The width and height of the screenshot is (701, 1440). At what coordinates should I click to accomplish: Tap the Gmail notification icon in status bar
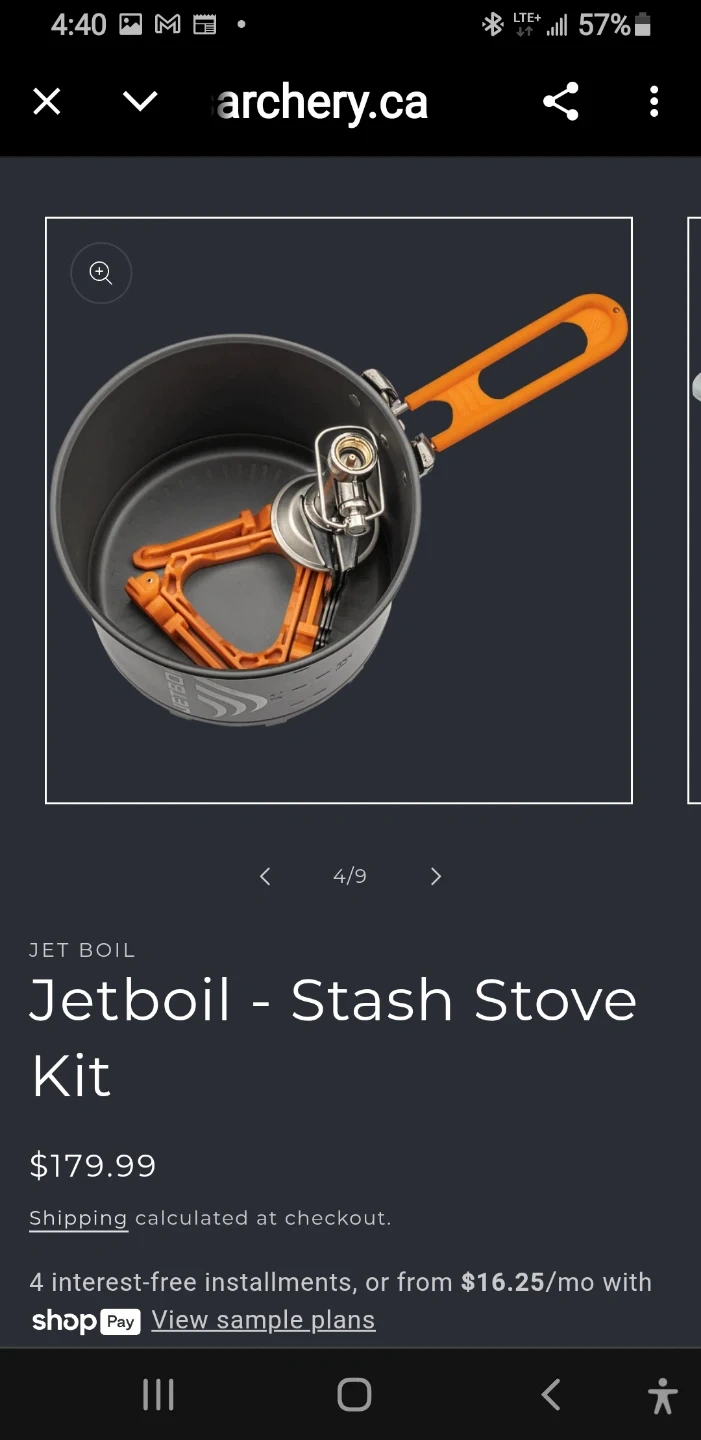[x=167, y=25]
